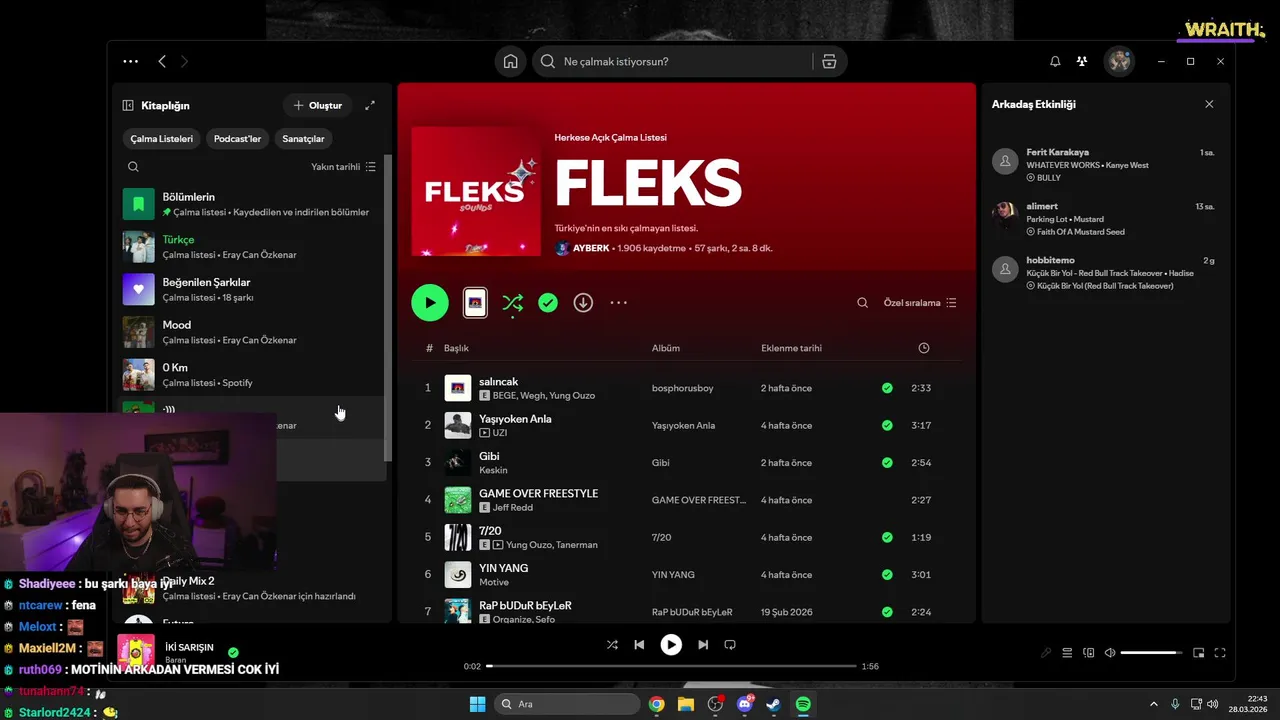Viewport: 1280px width, 720px height.
Task: Open Friend Activity people icon
Action: point(1082,61)
